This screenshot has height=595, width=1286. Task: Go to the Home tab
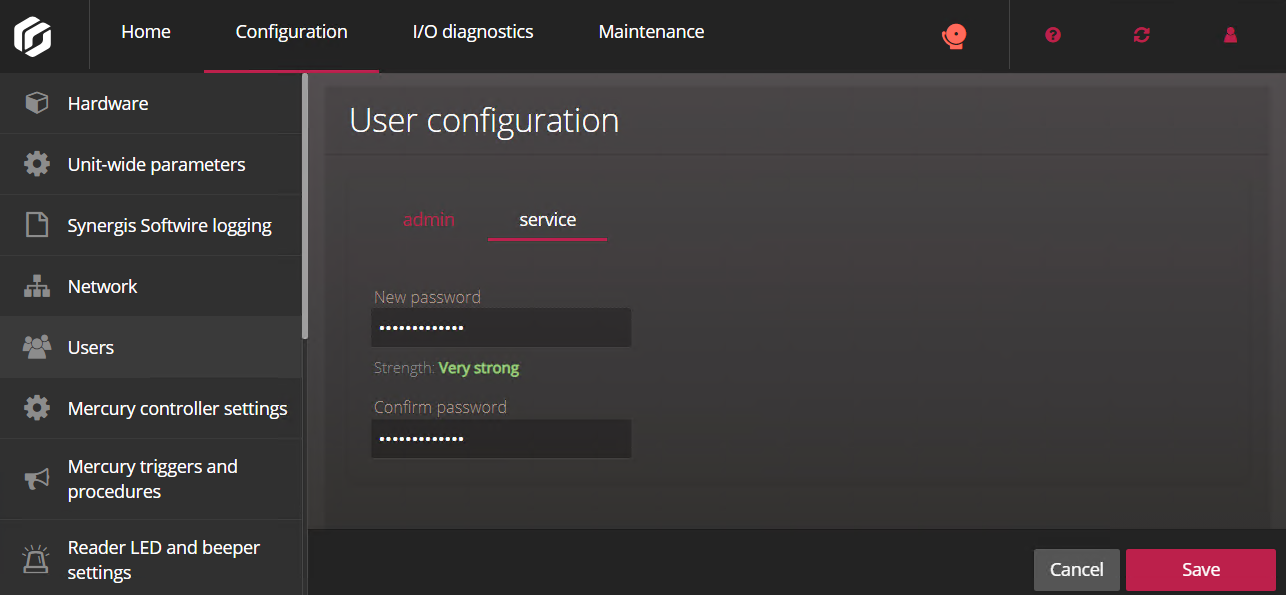coord(146,32)
